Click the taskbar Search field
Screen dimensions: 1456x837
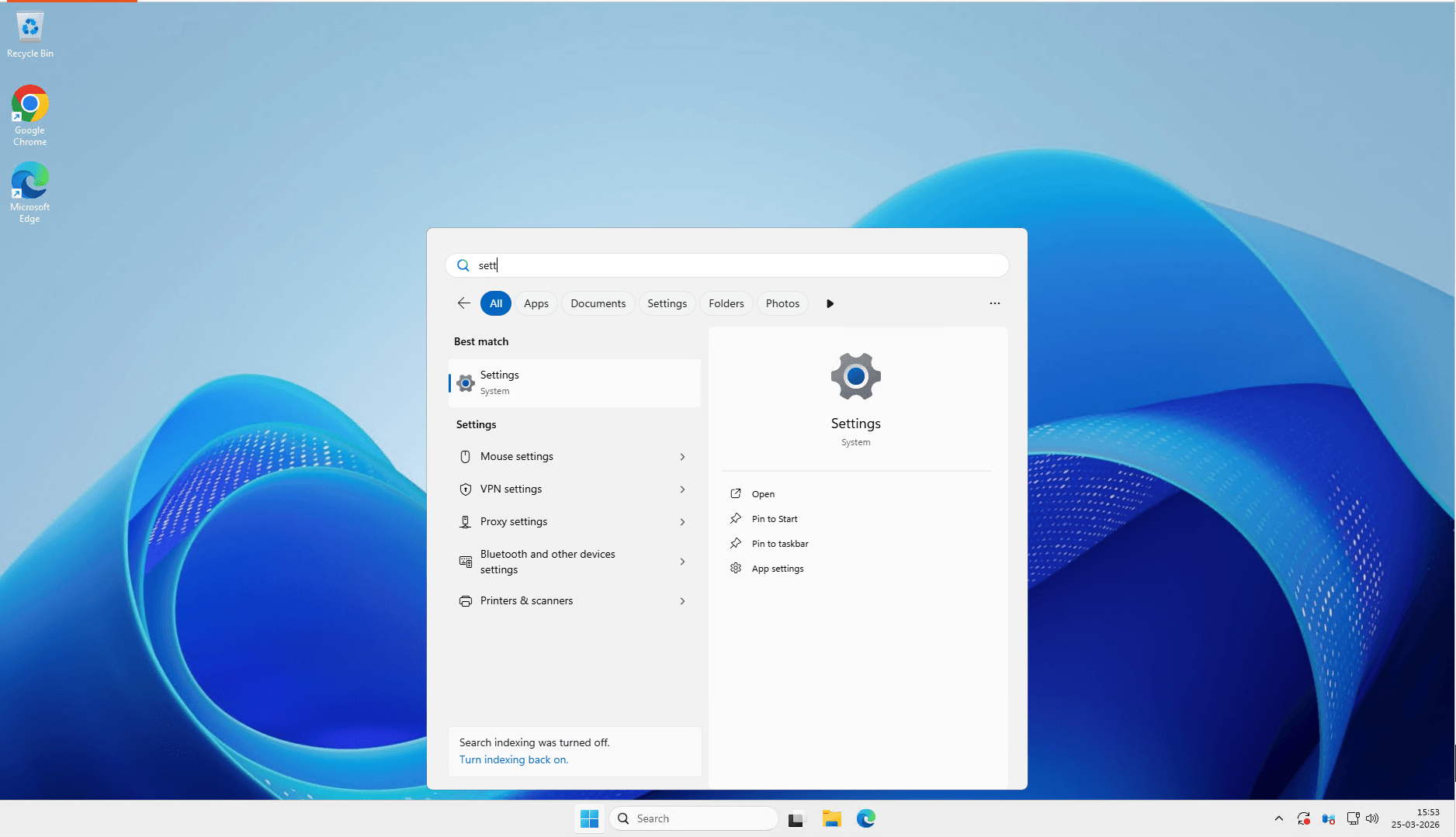695,818
